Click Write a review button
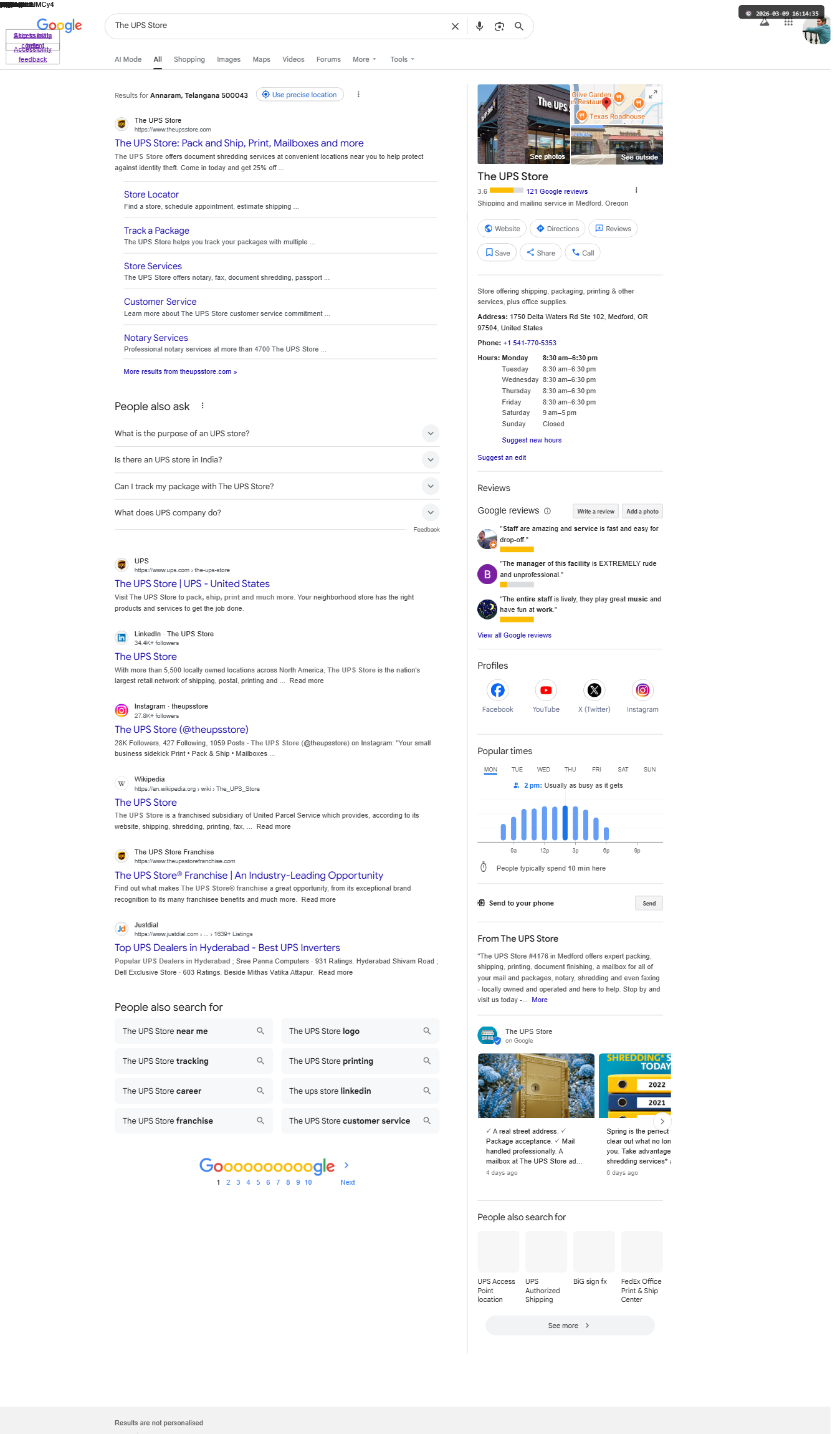The height and width of the screenshot is (1434, 840). click(596, 511)
